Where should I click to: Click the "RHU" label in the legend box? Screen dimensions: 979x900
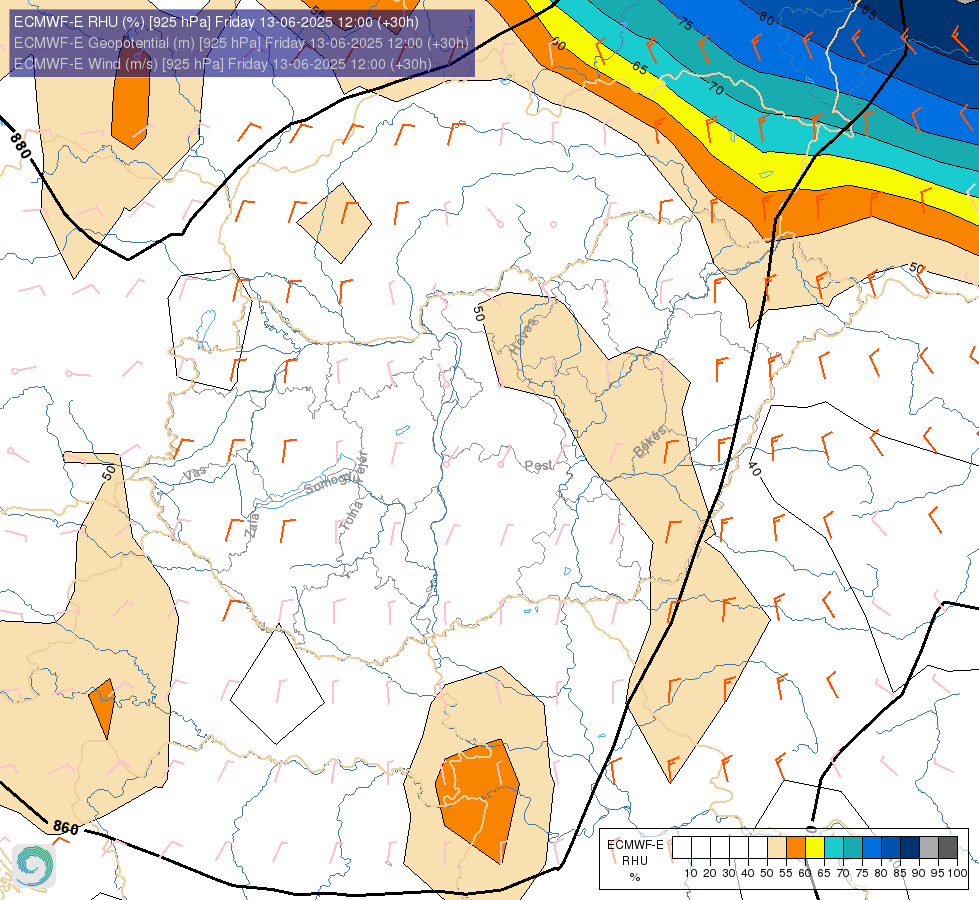pos(635,861)
